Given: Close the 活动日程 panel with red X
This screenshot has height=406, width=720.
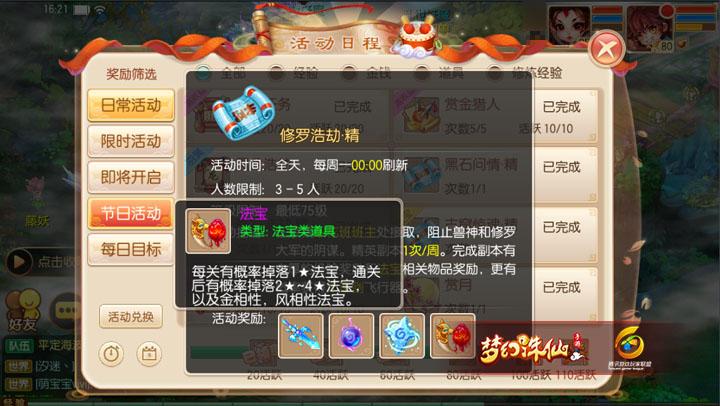Looking at the screenshot, I should pos(607,48).
